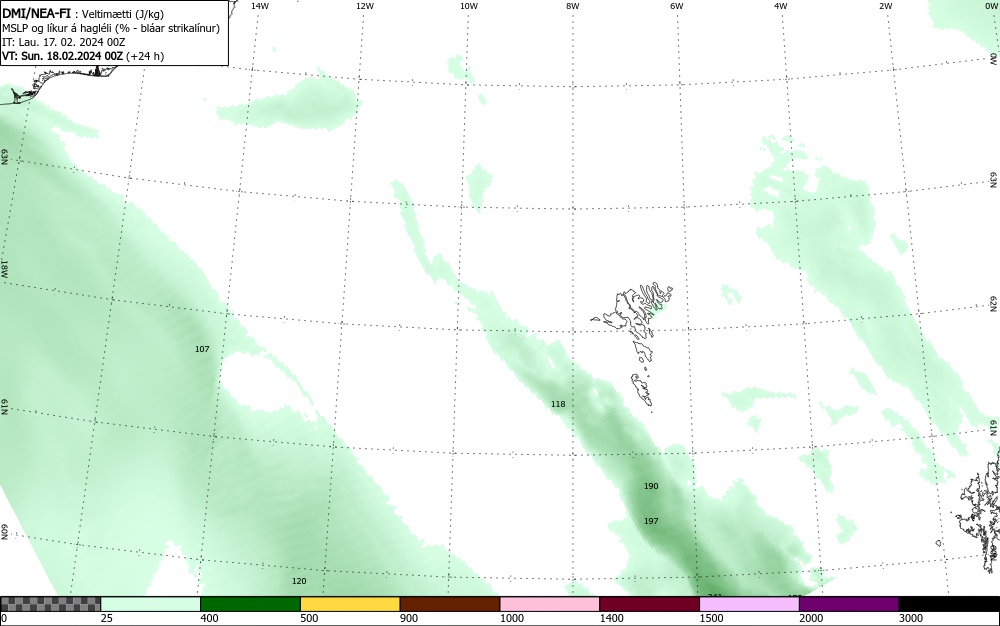Select the light green legend swatch
Viewport: 1000px width, 626px height.
[x=151, y=604]
